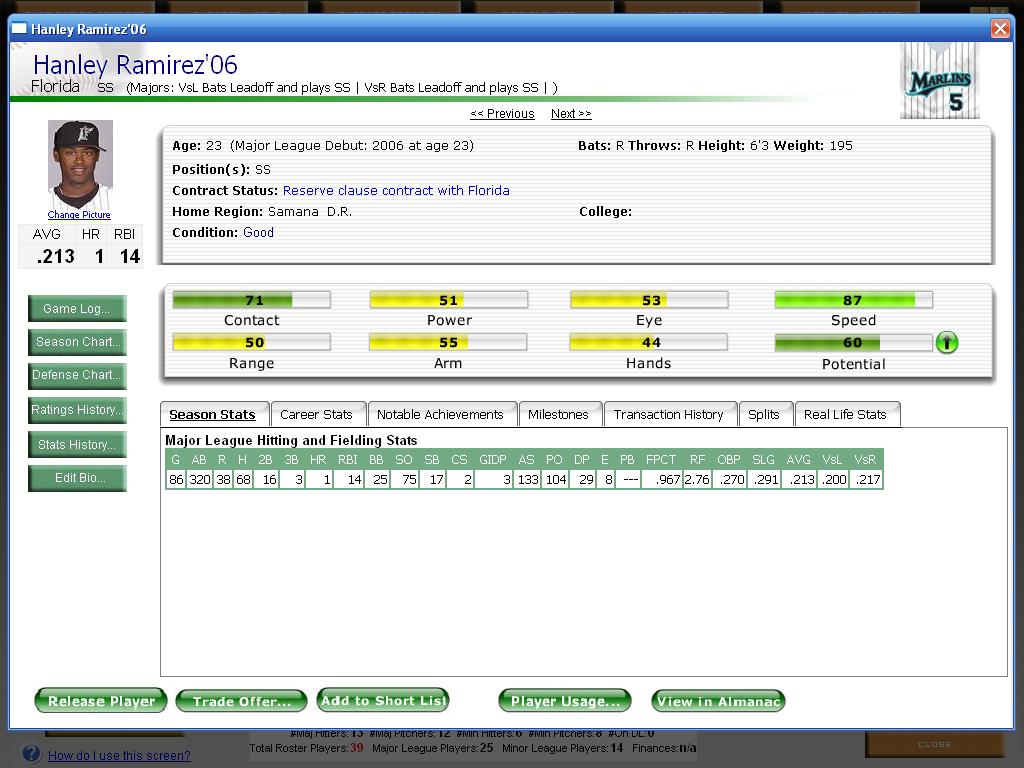Click the Good condition link
1024x768 pixels.
click(x=258, y=232)
